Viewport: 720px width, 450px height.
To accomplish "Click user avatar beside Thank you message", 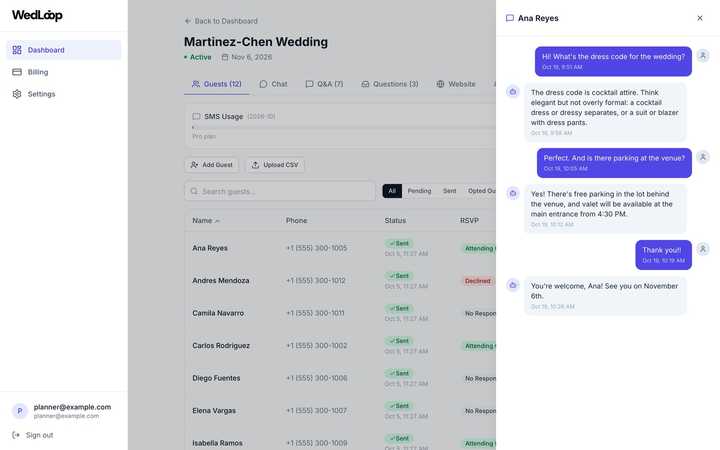I will [703, 249].
